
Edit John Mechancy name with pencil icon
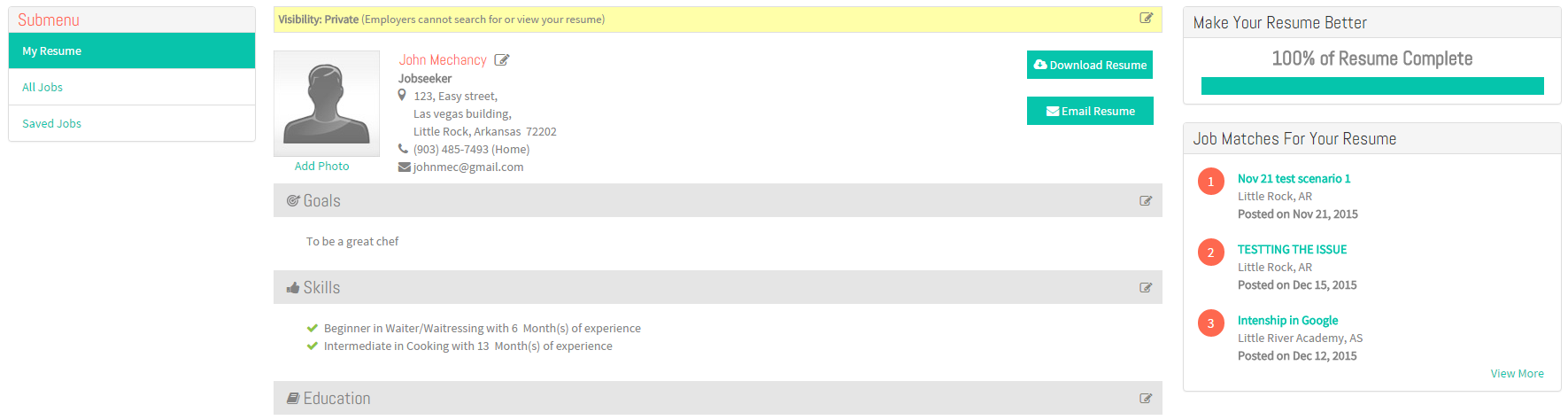pyautogui.click(x=502, y=60)
